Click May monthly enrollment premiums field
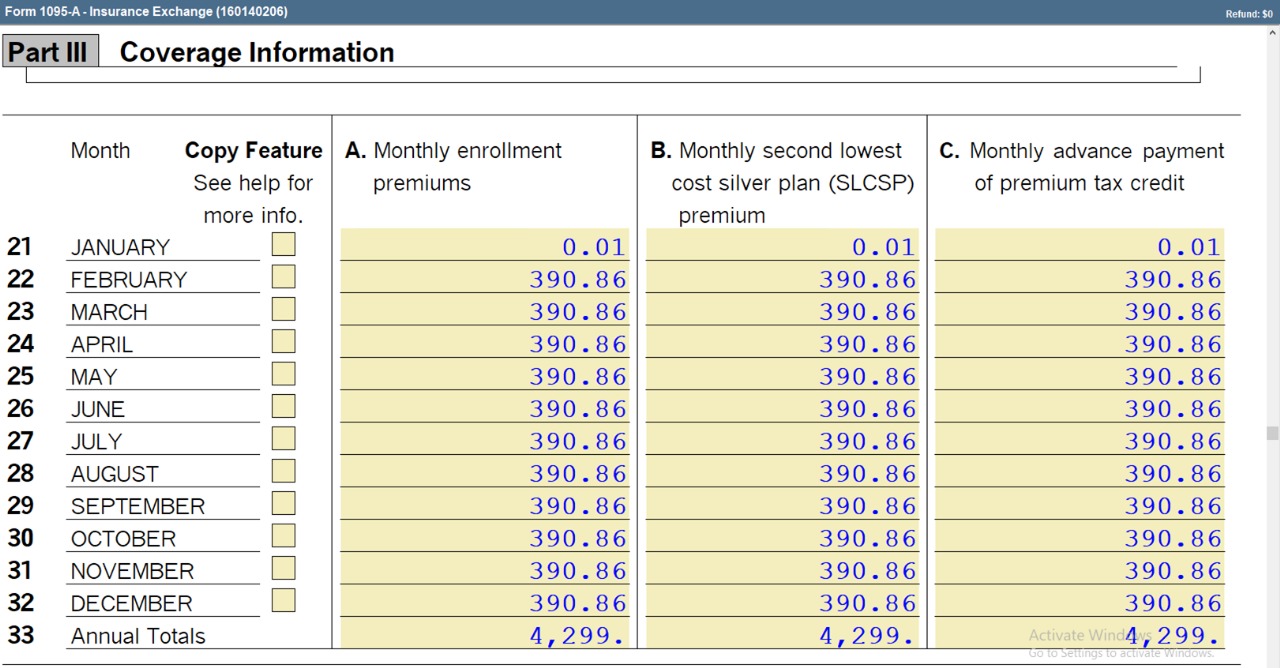Screen dimensions: 1280x668 point(485,376)
